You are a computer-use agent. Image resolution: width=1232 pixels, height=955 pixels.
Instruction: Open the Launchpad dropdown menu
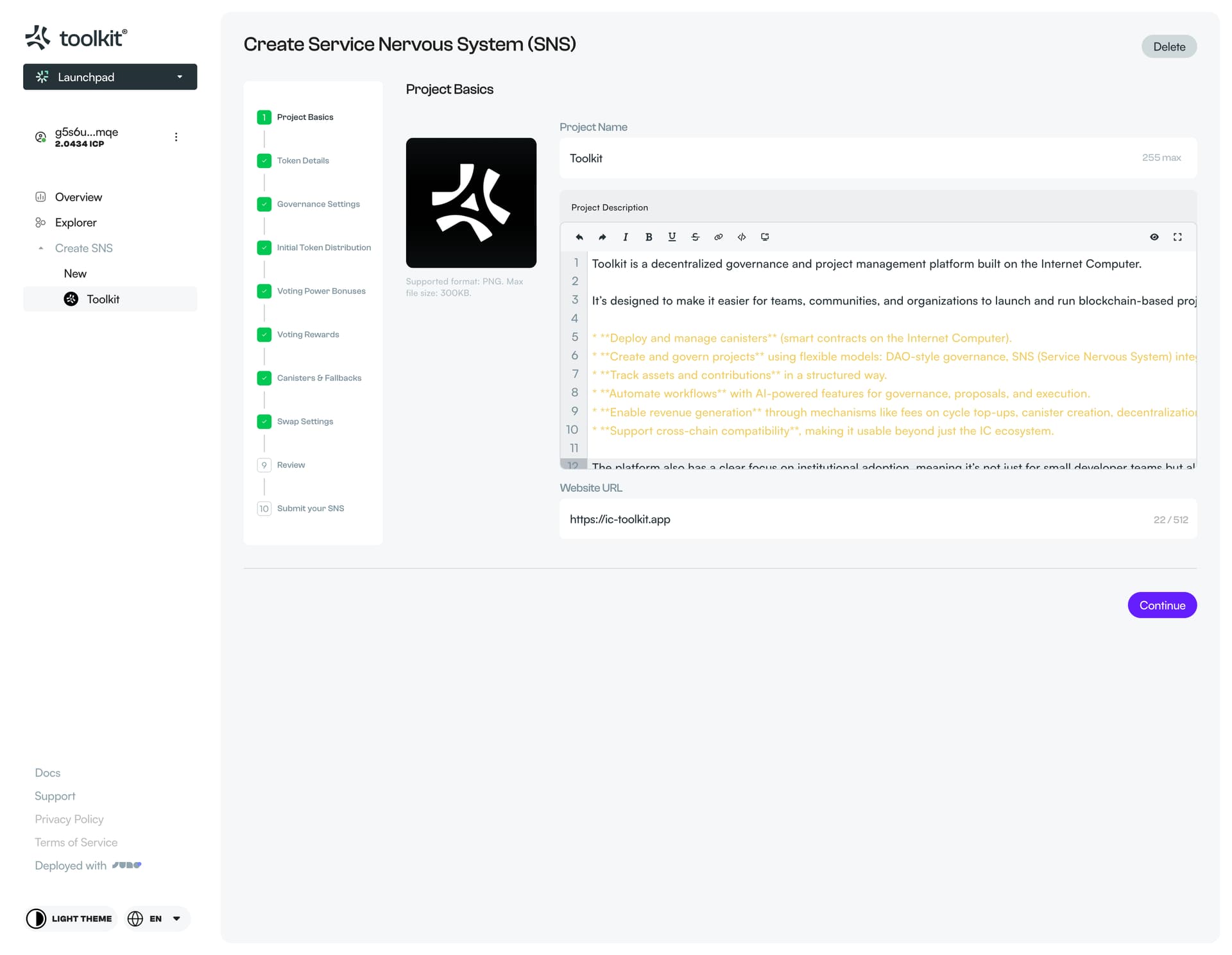110,77
